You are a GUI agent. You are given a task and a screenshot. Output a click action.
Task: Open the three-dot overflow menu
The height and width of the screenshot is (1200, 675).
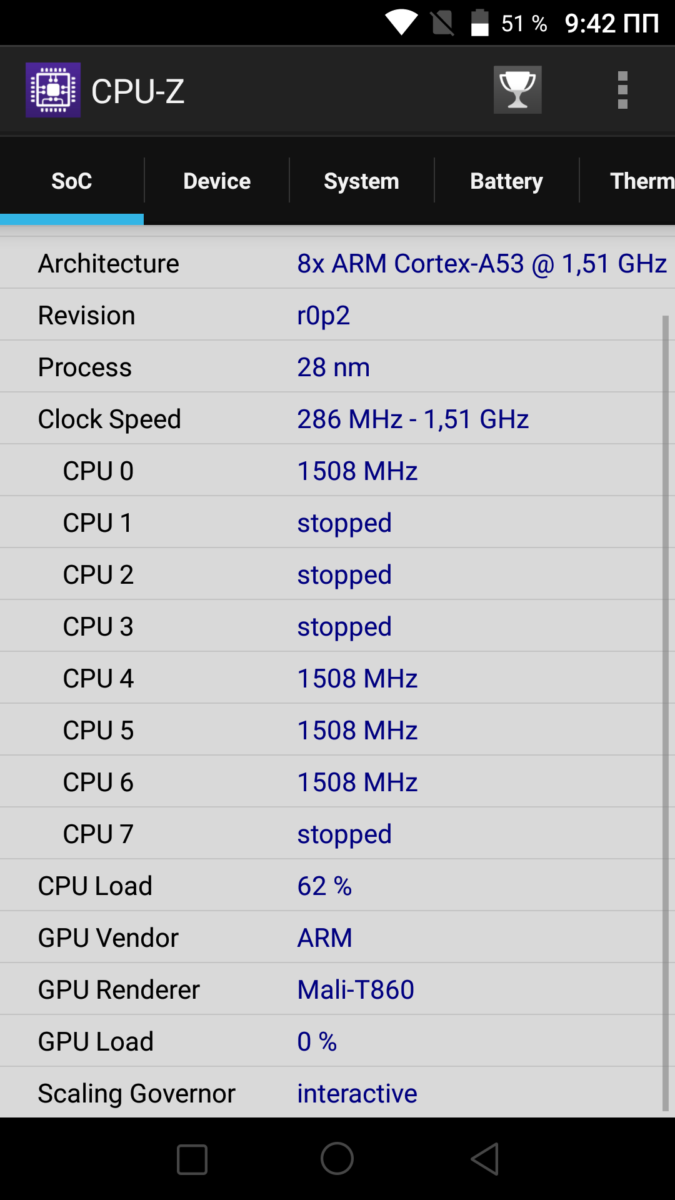click(622, 90)
